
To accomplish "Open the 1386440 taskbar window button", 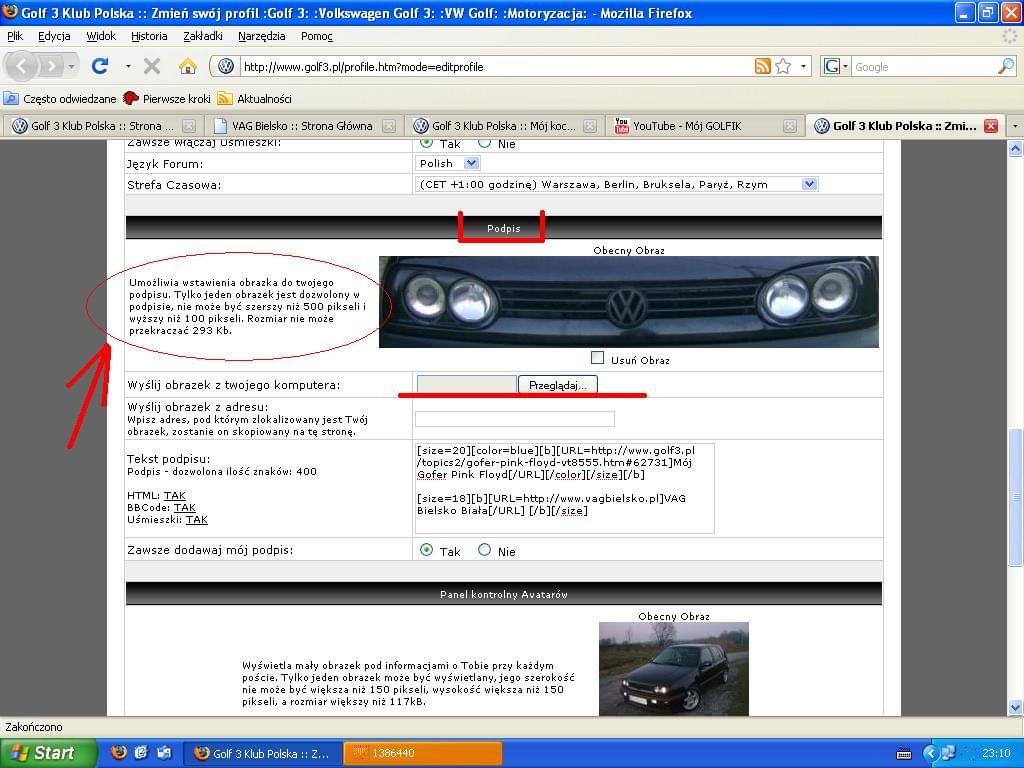I will pos(423,753).
